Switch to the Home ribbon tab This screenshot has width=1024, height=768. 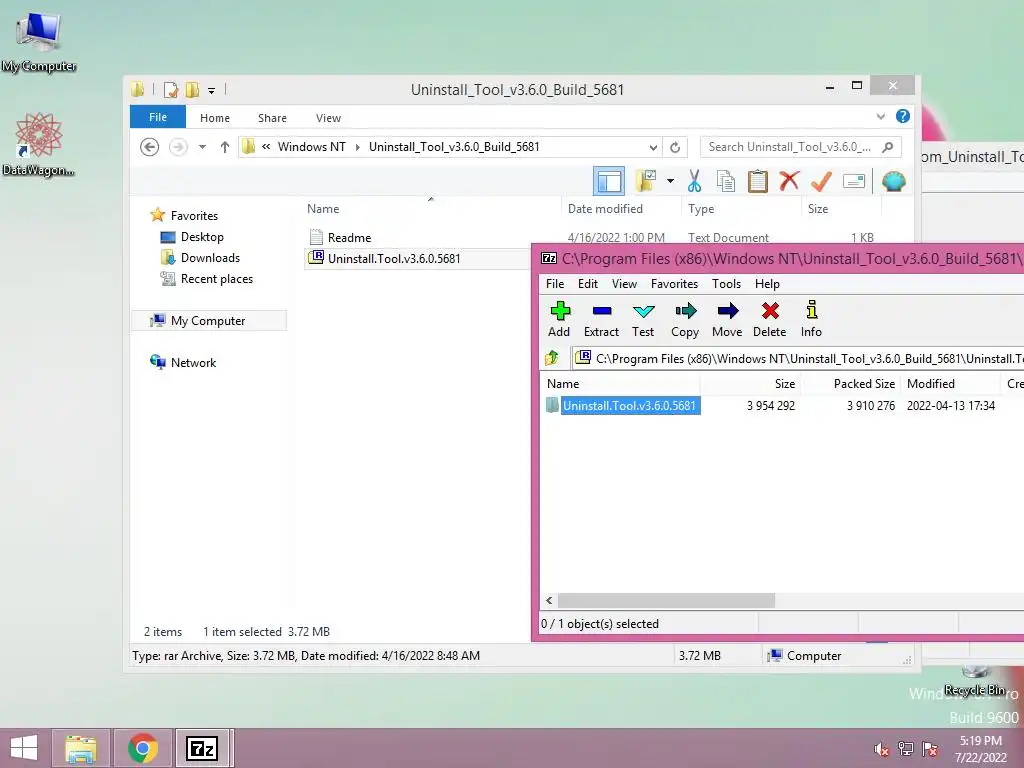(x=215, y=118)
